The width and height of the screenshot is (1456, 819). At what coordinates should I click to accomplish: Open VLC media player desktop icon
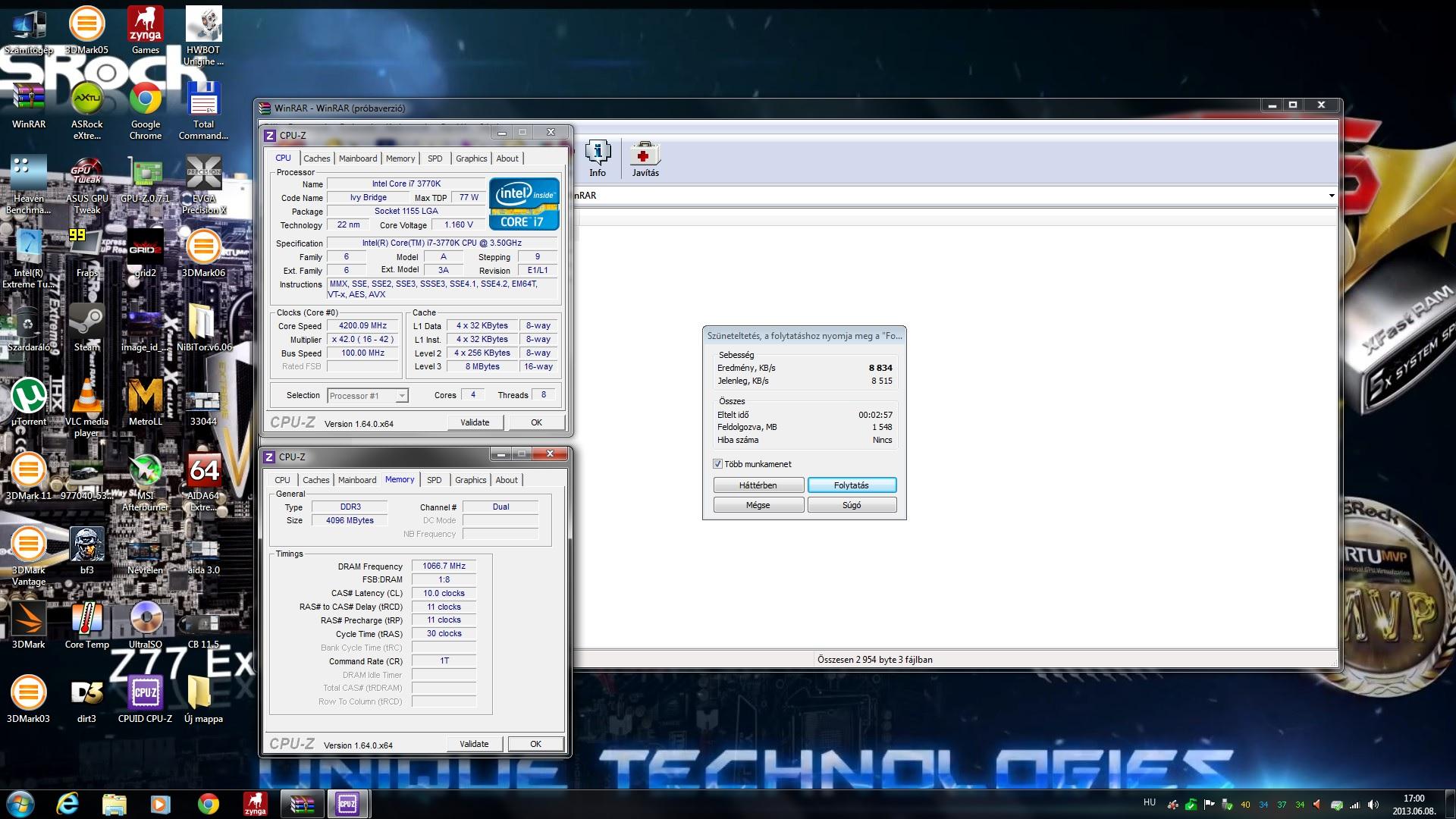coord(86,408)
